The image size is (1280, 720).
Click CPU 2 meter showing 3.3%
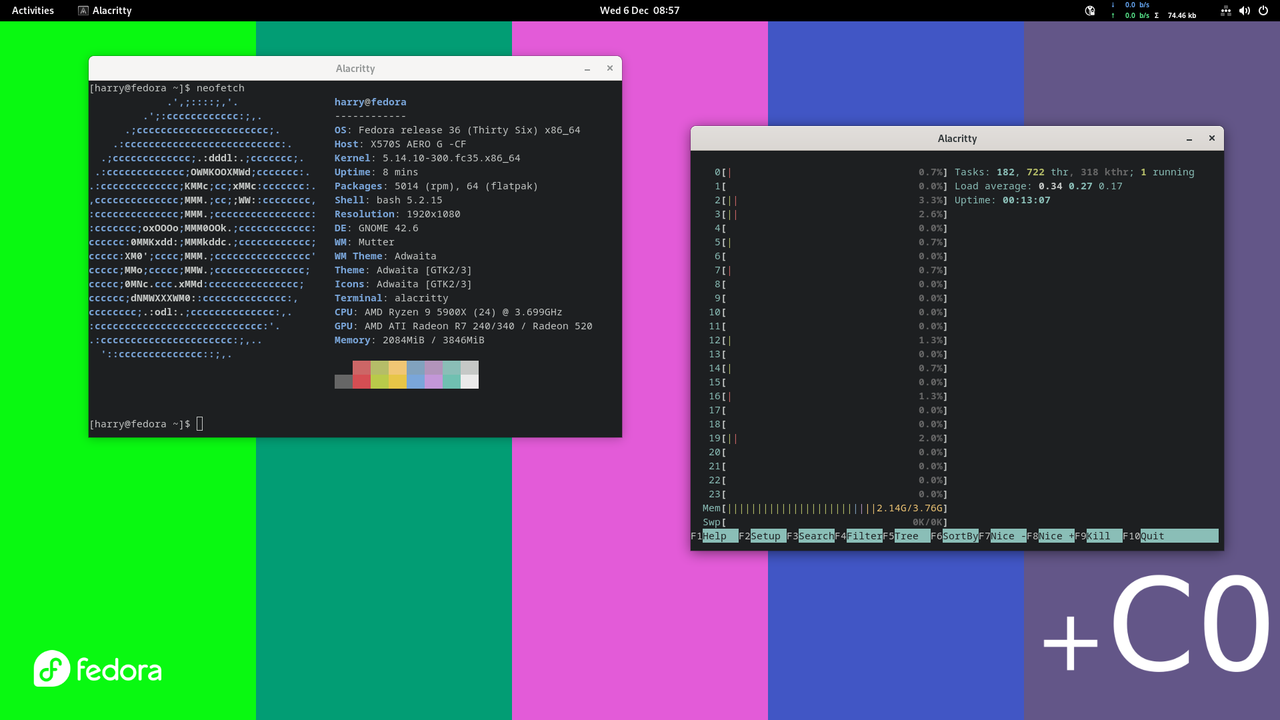click(x=831, y=200)
